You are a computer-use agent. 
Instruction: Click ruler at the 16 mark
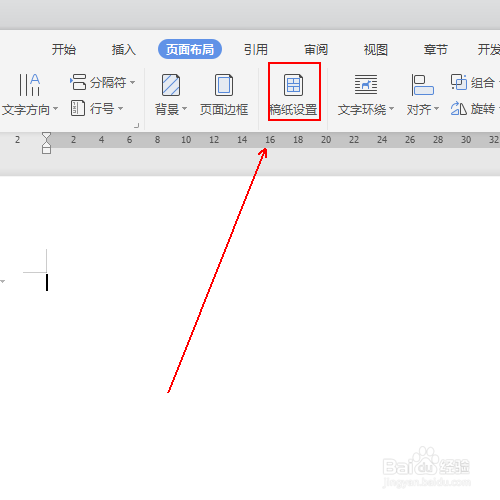270,139
